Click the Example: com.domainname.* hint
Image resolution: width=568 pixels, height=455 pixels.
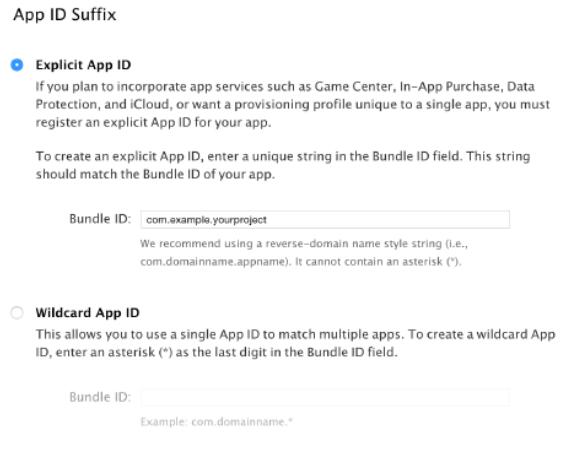point(216,422)
